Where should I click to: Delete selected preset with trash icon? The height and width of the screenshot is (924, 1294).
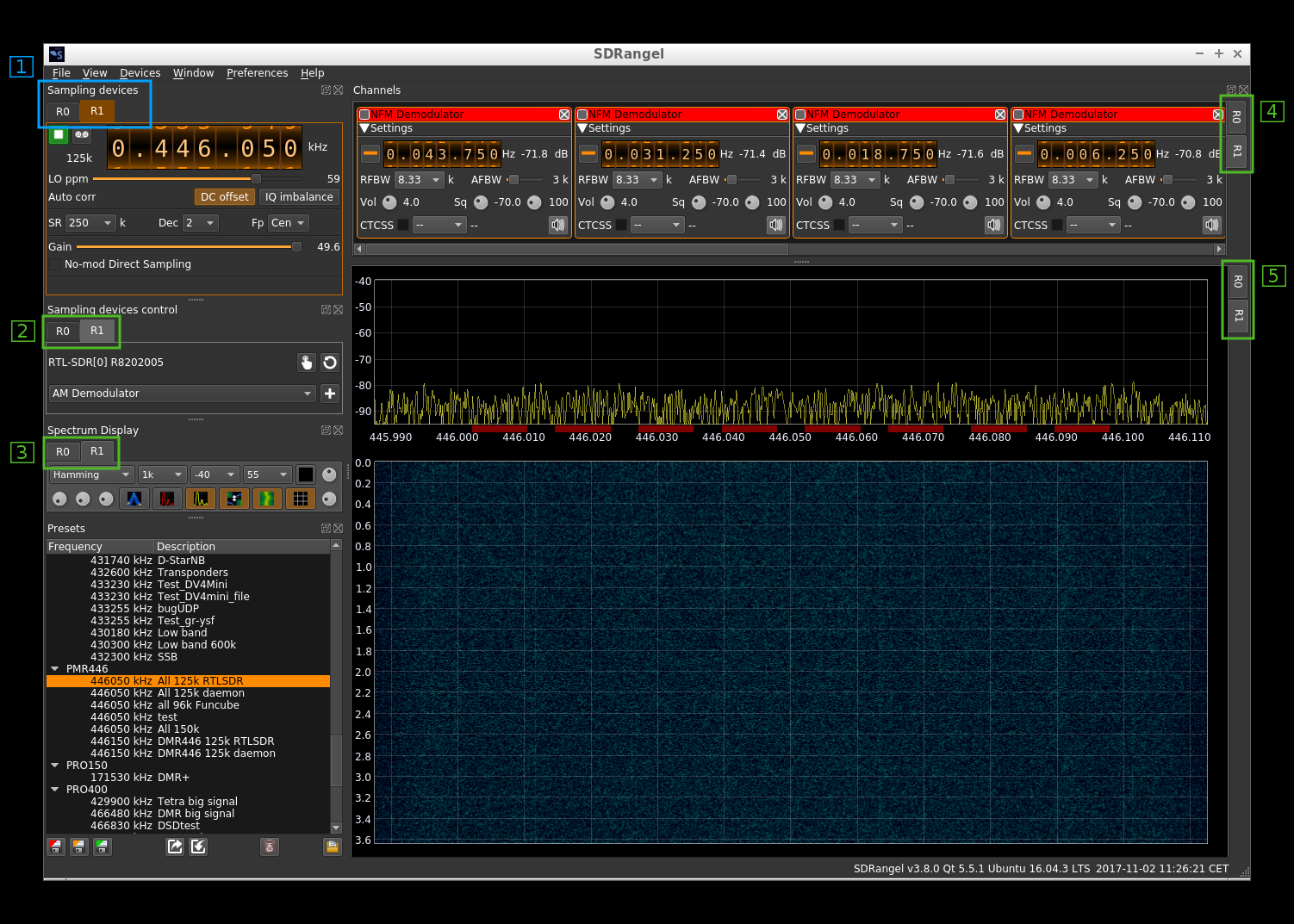tap(270, 846)
